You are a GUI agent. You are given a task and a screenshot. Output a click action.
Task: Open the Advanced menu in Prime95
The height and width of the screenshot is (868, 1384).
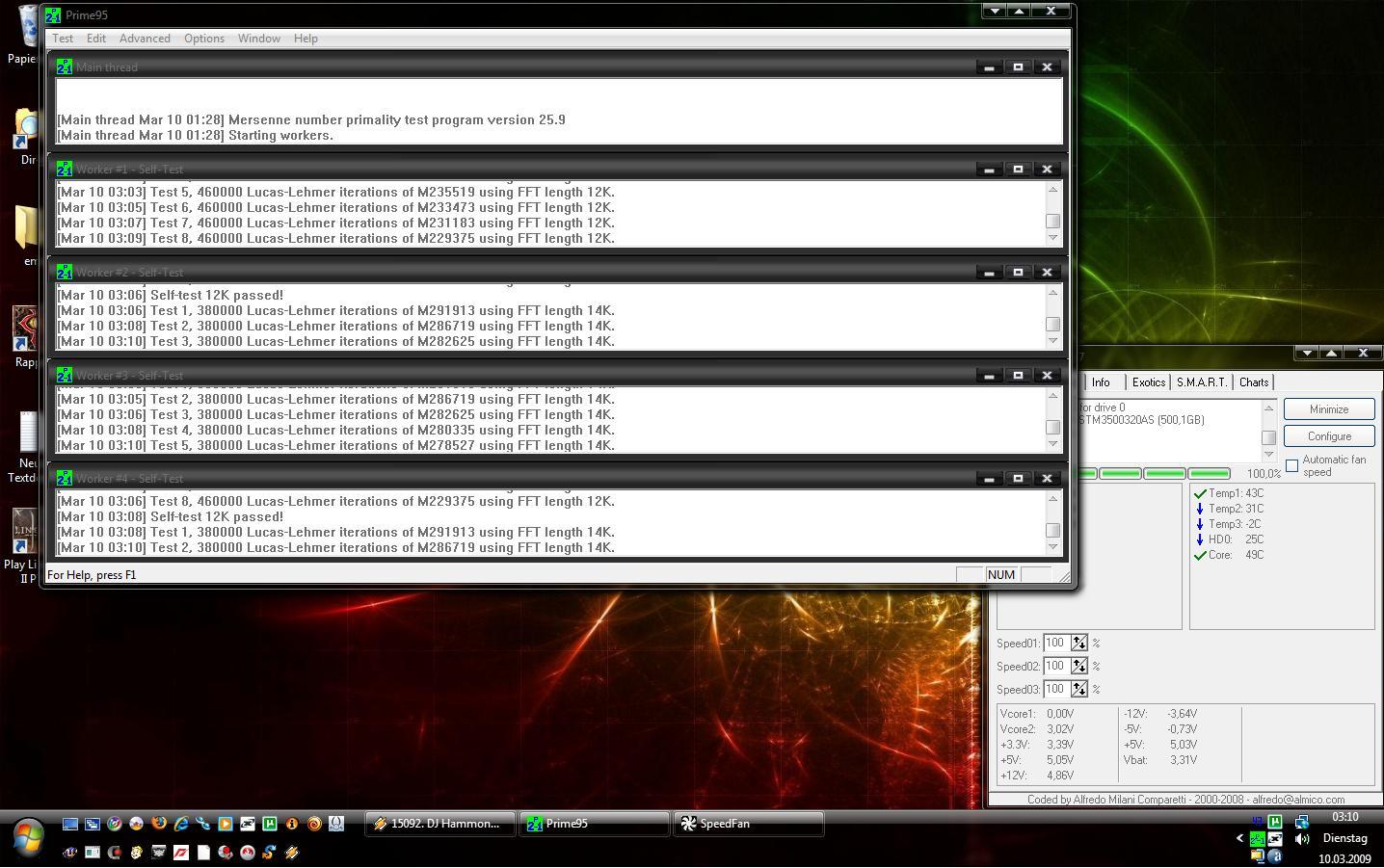pyautogui.click(x=145, y=39)
